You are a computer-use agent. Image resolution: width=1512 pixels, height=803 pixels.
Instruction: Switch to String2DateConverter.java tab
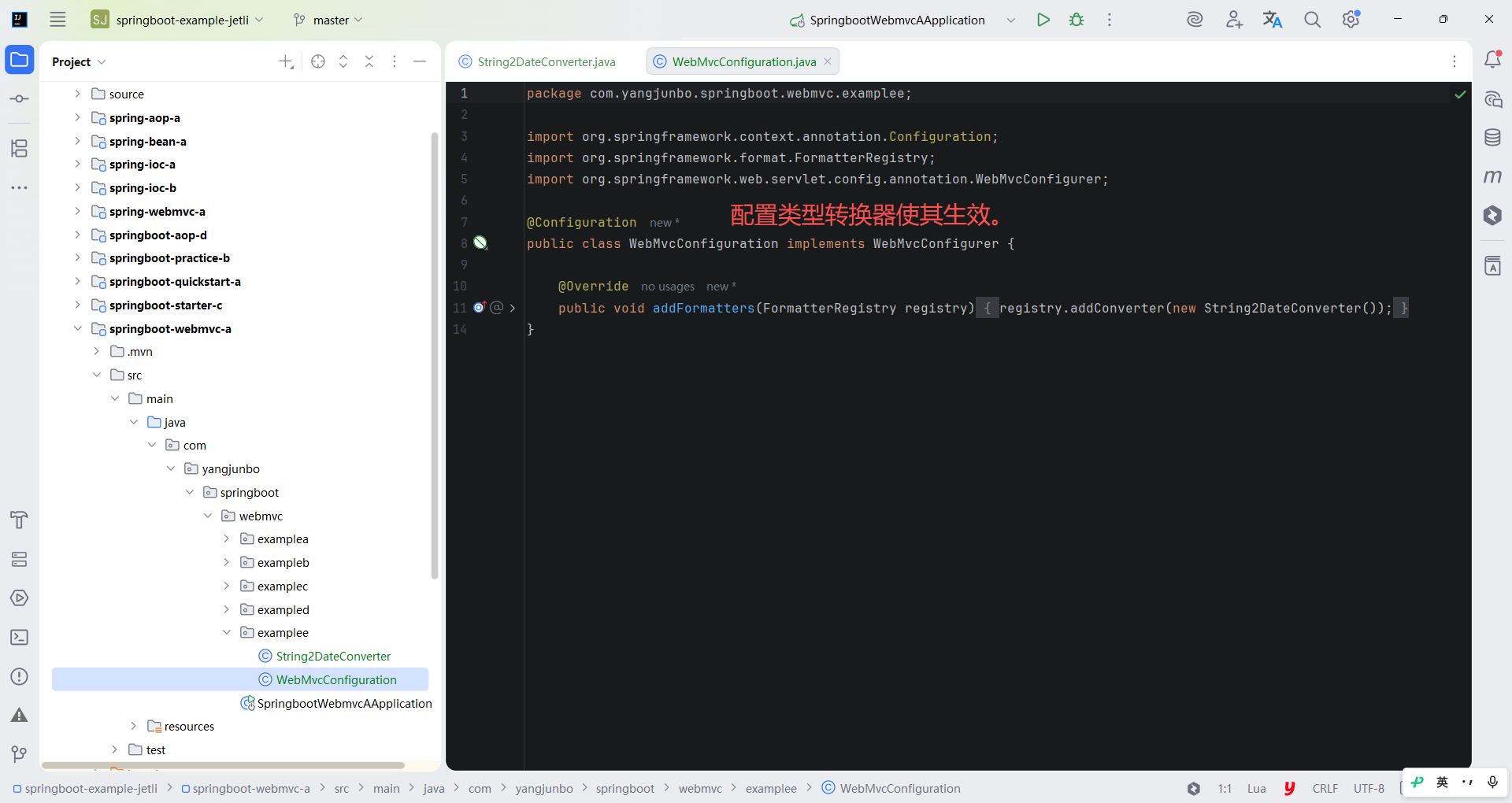(x=537, y=61)
